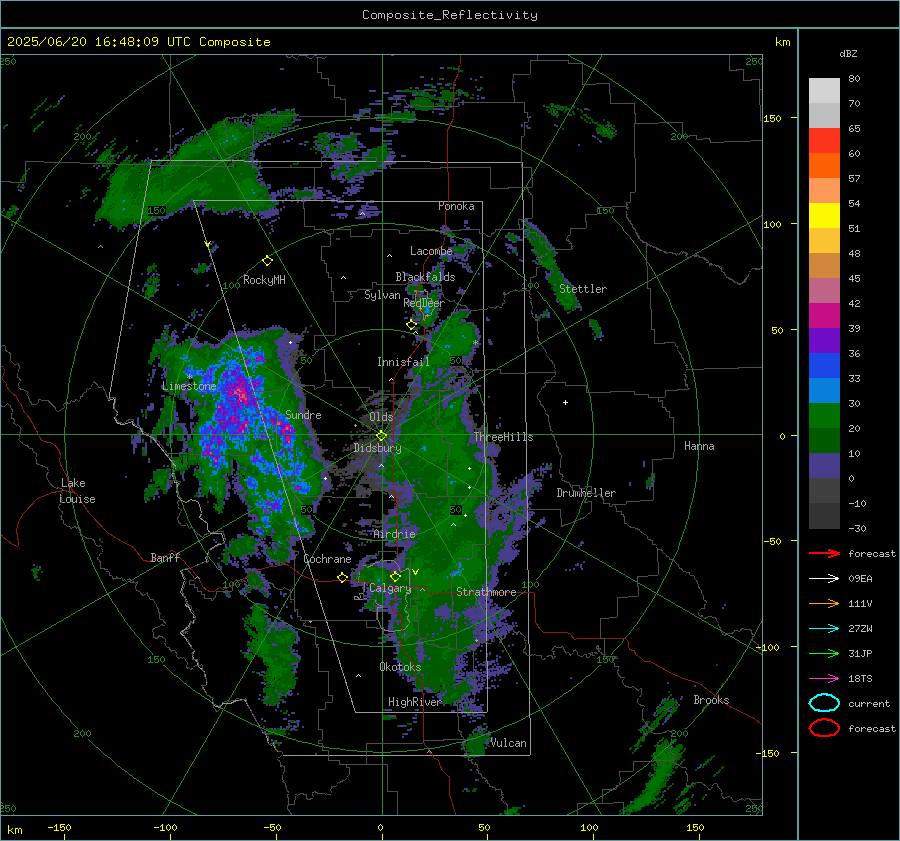Select the yellow diamond marker under Cochrane
The image size is (900, 841).
(343, 578)
